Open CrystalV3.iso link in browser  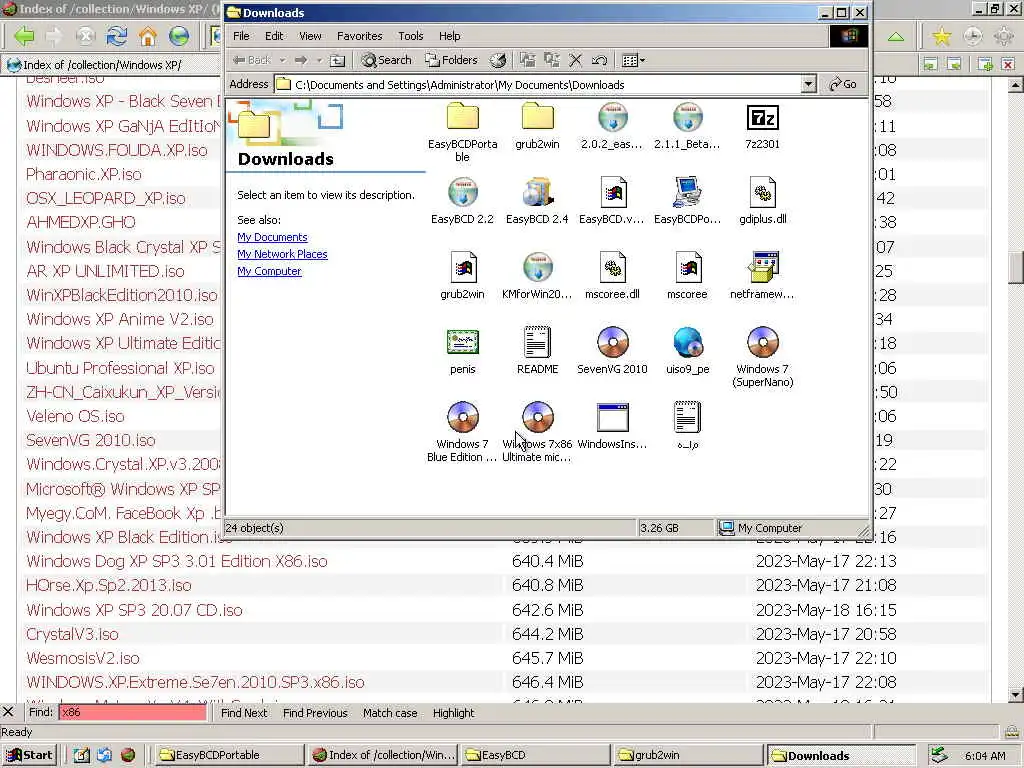(x=72, y=634)
